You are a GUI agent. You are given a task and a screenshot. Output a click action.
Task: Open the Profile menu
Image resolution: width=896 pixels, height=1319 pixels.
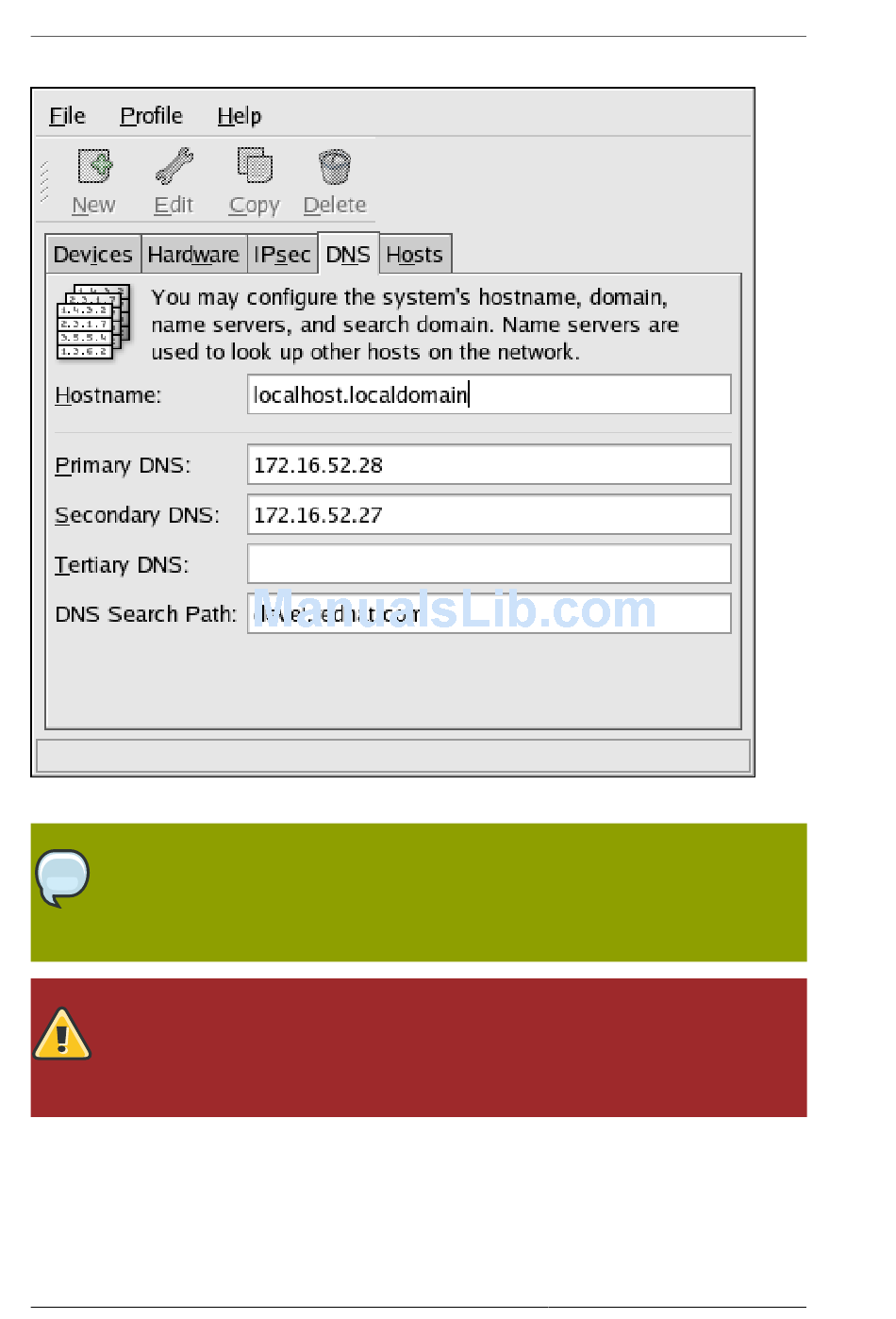[x=151, y=116]
